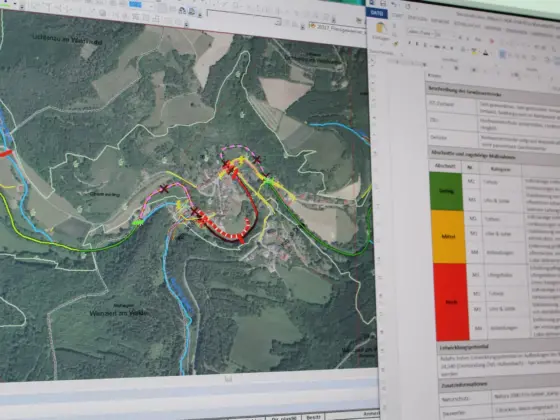
Task: Click the Weinzierl am Walde map label
Action: point(119,313)
